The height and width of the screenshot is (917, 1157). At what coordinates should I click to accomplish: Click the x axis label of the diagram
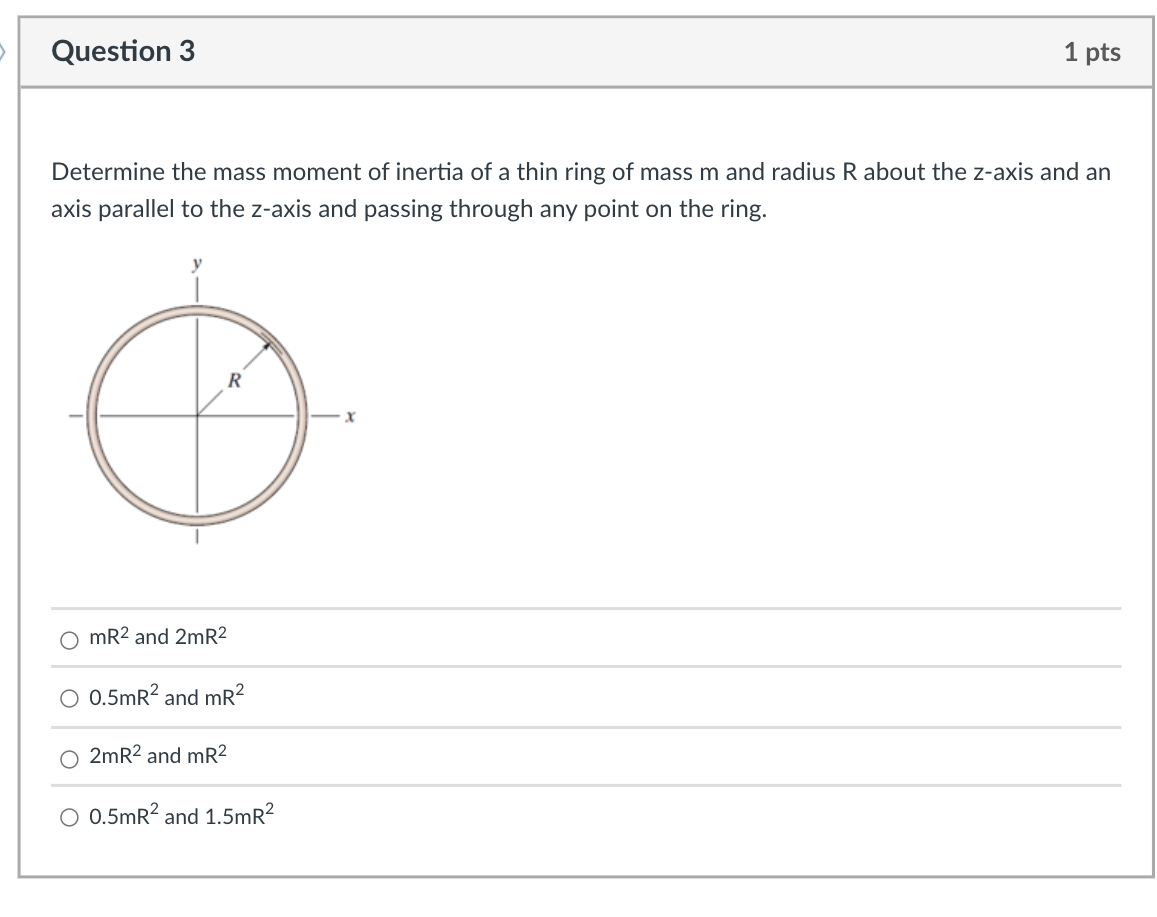click(x=350, y=417)
